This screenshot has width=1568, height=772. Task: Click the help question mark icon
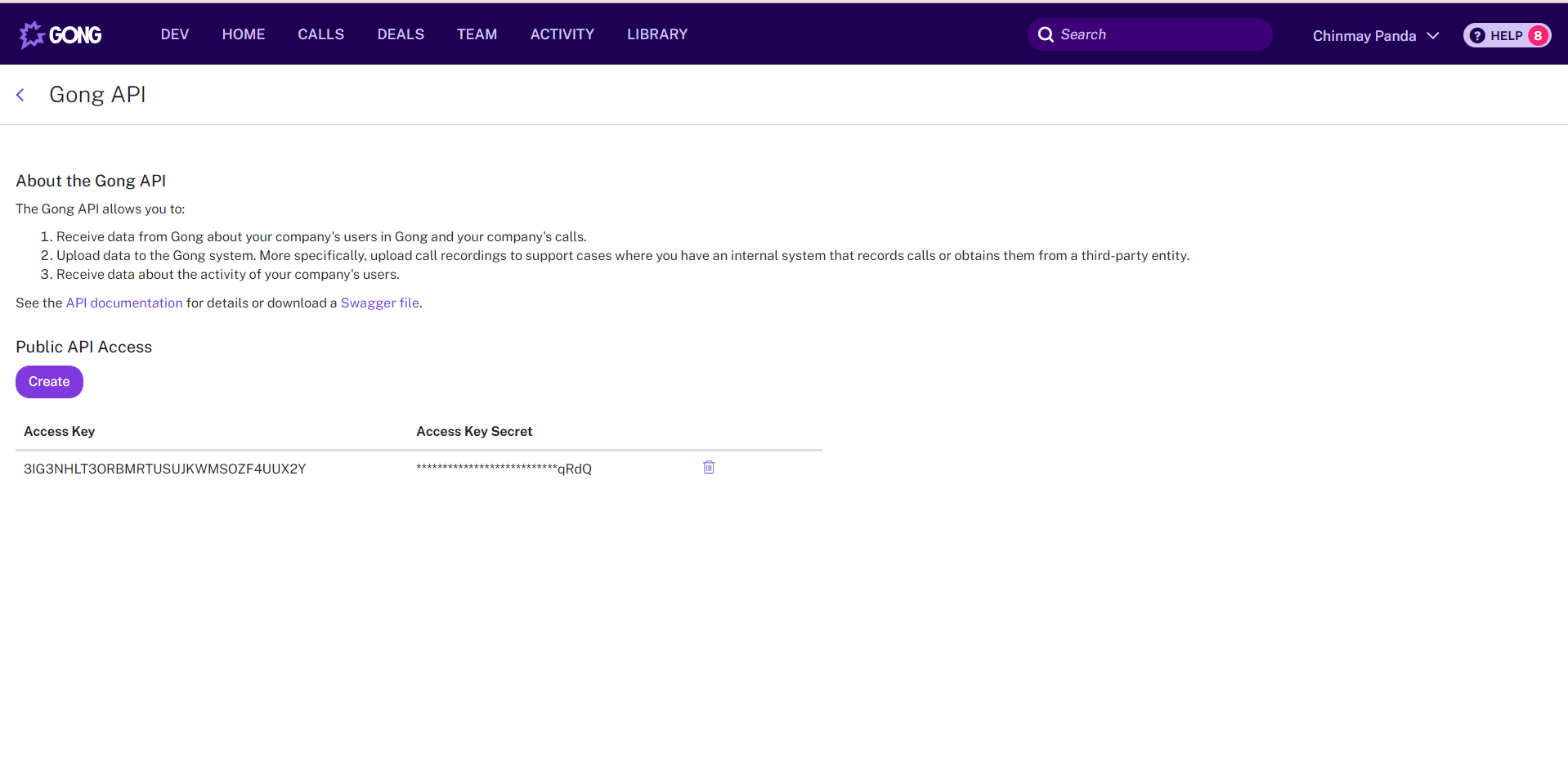click(x=1477, y=35)
